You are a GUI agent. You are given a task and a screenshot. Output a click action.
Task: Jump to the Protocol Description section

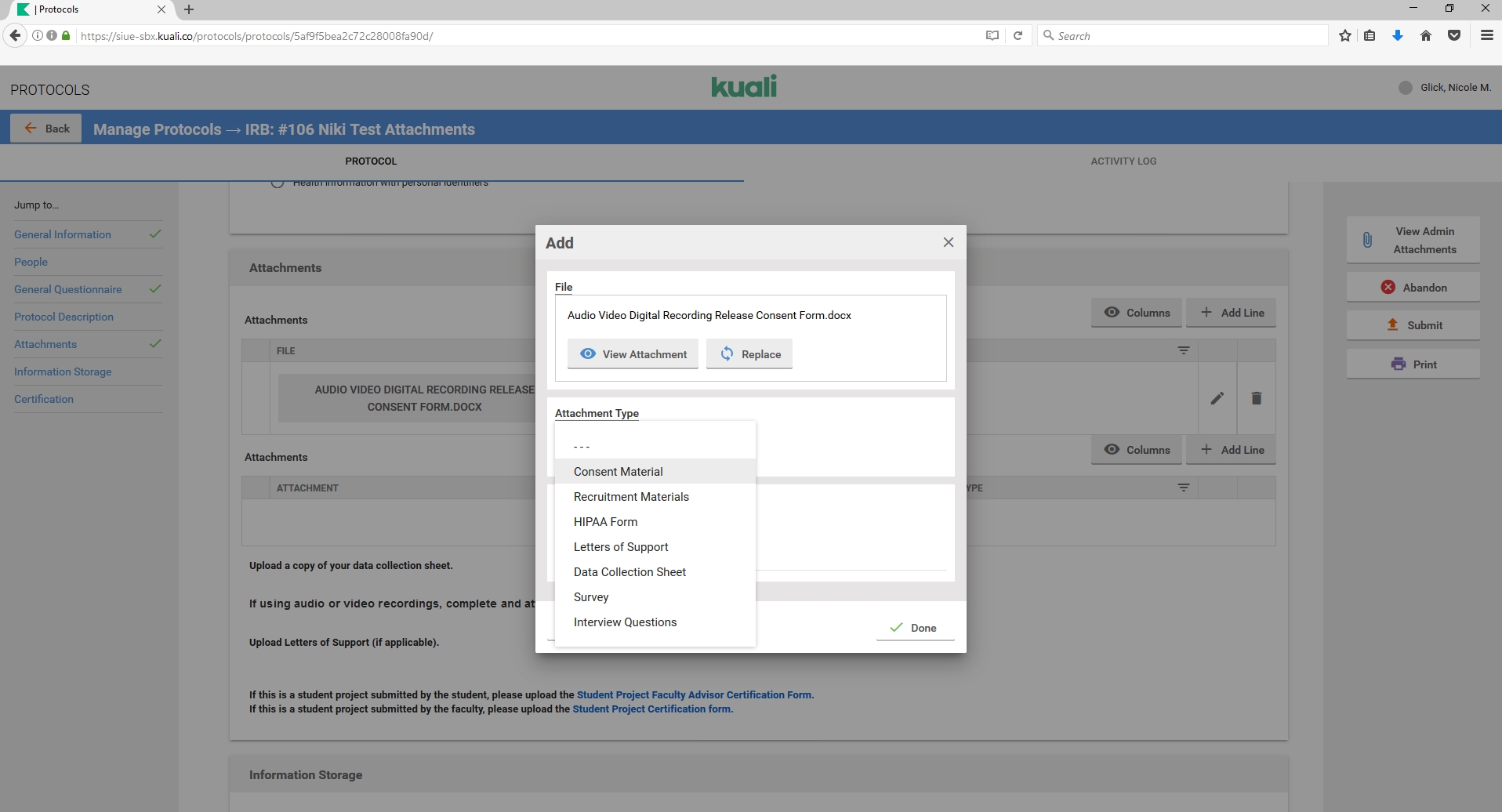[x=63, y=317]
